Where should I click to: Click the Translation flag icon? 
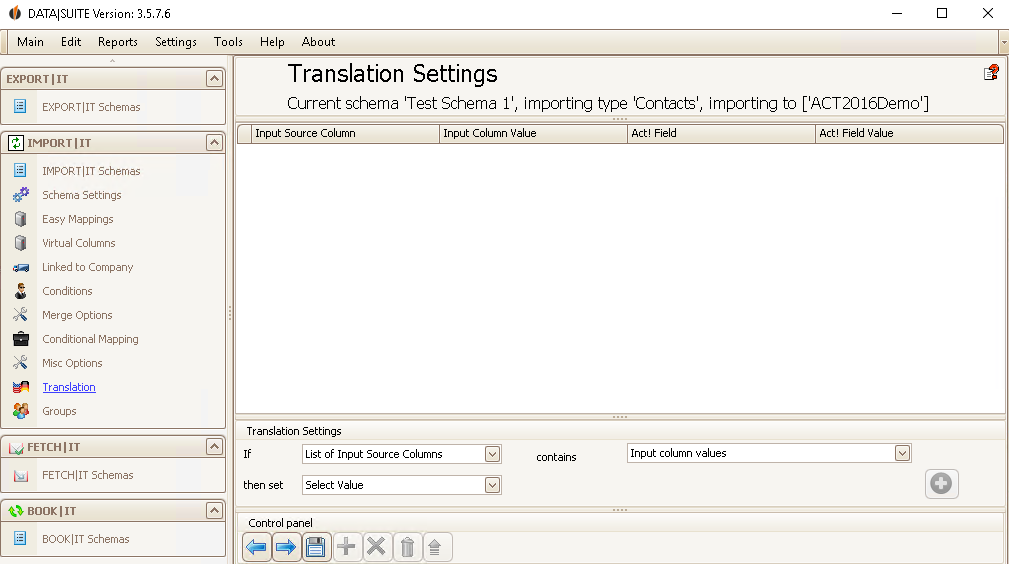tap(21, 387)
